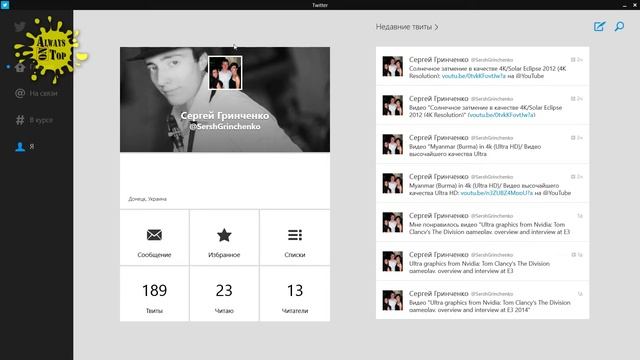
Task: Open the 23 Читаю following tile
Action: [224, 294]
